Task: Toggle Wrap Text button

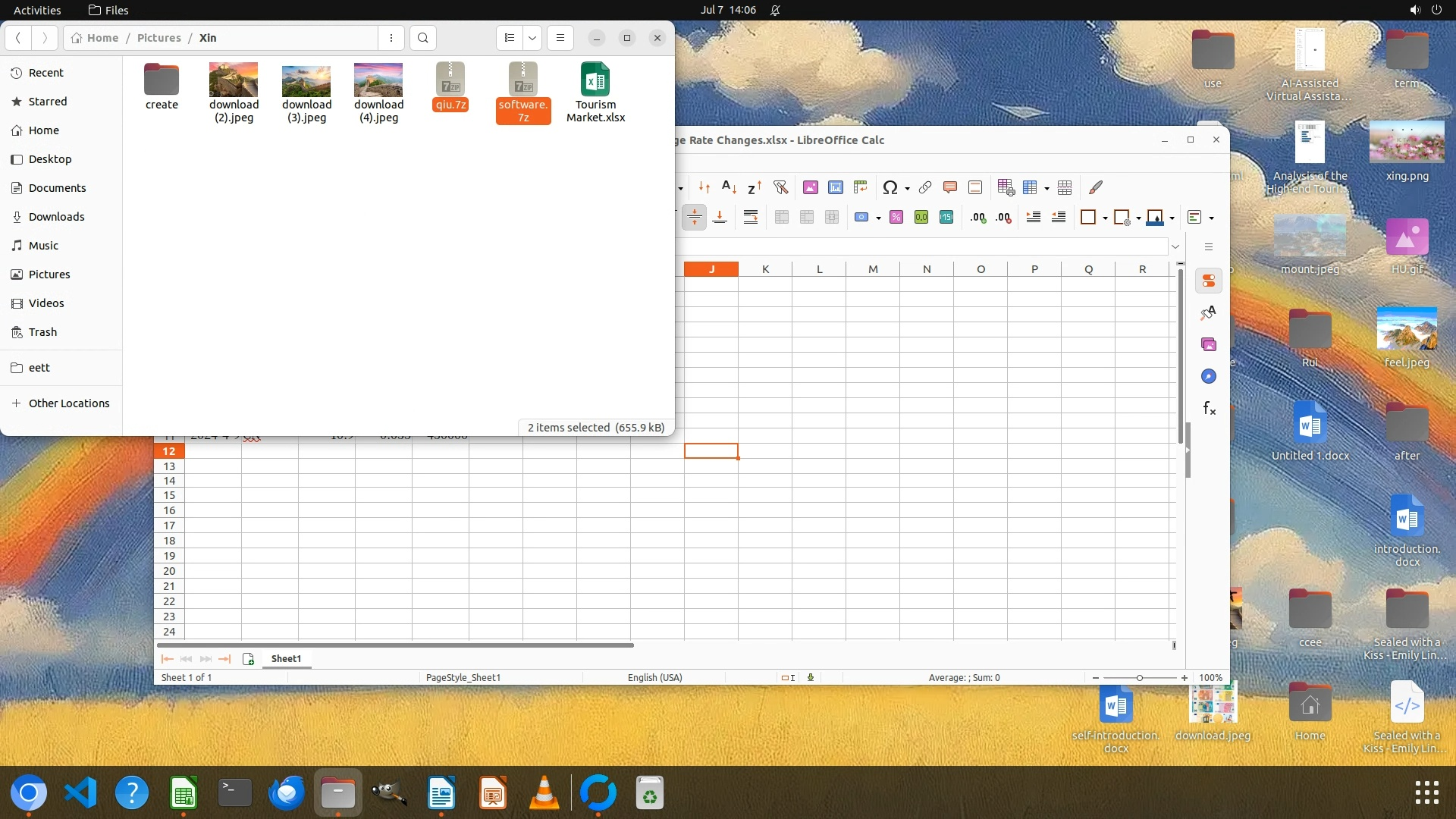Action: 751,218
